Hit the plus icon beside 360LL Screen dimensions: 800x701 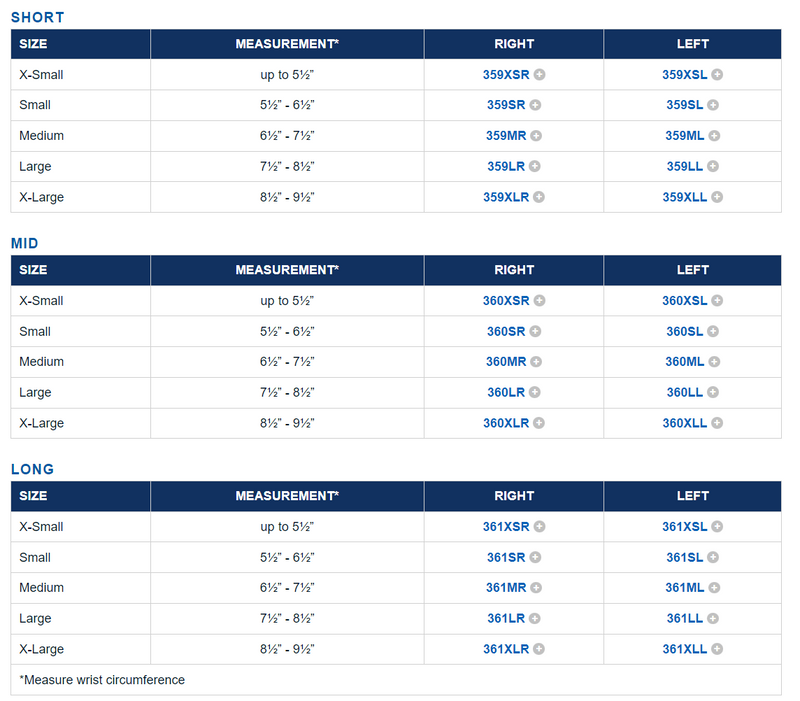713,393
